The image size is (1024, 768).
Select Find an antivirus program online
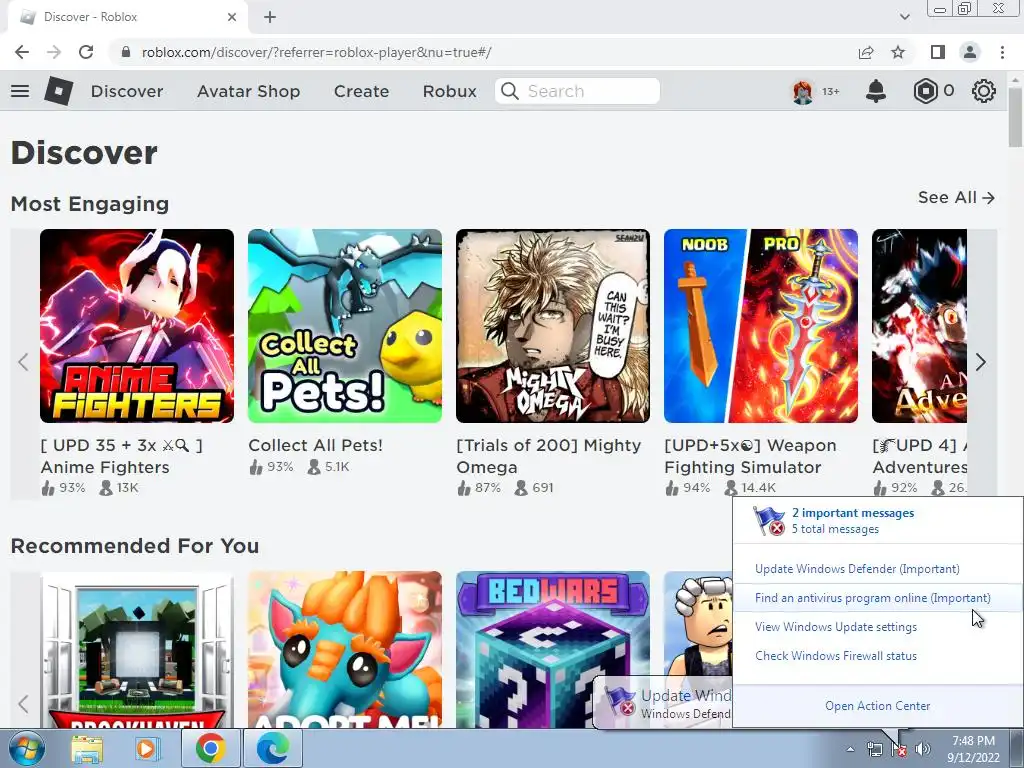tap(872, 598)
